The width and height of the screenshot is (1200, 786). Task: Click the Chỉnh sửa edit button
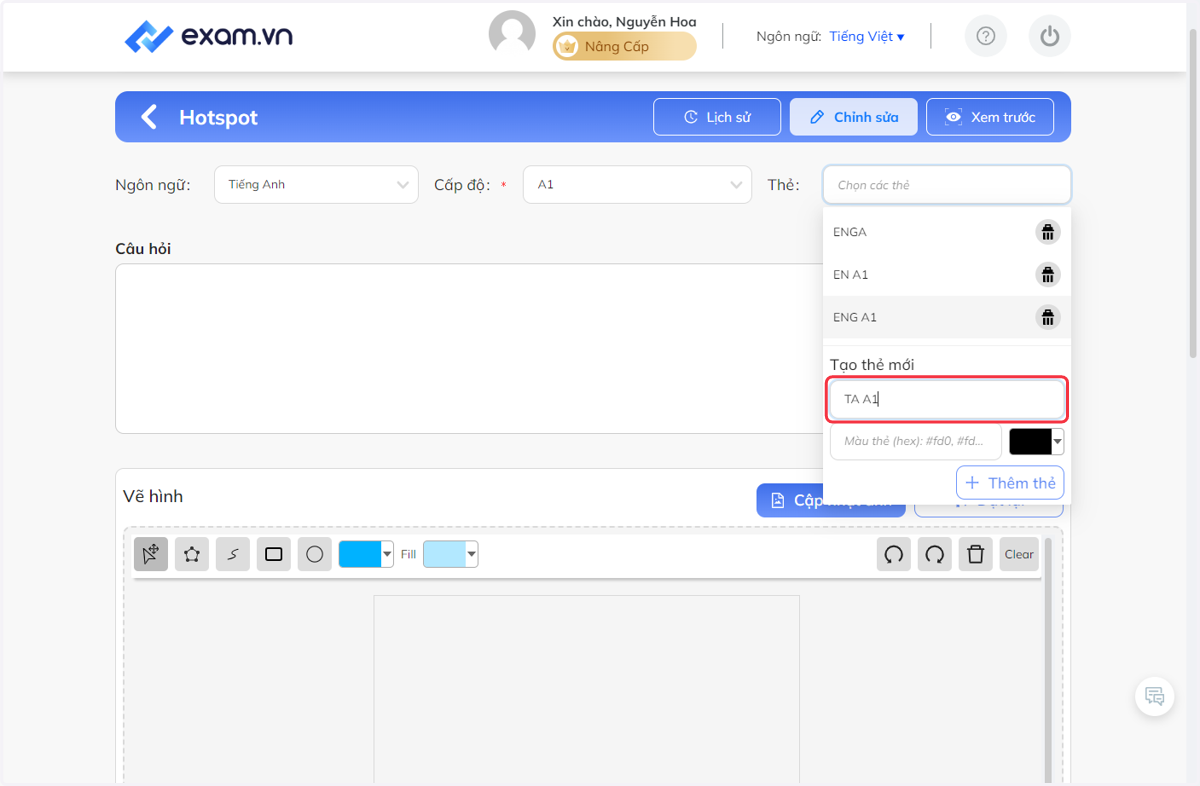pos(853,117)
